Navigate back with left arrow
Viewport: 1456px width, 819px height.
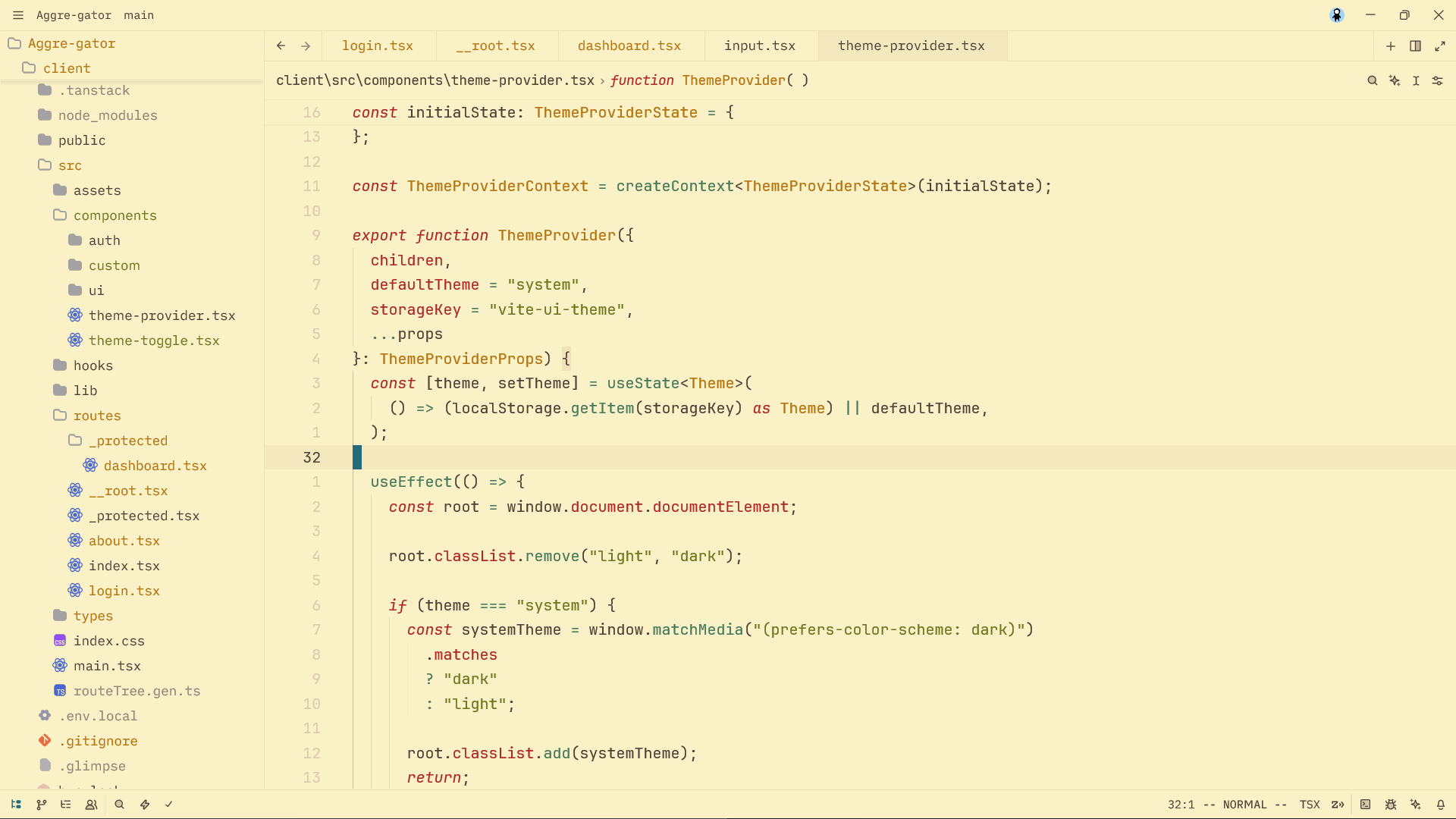(x=281, y=46)
